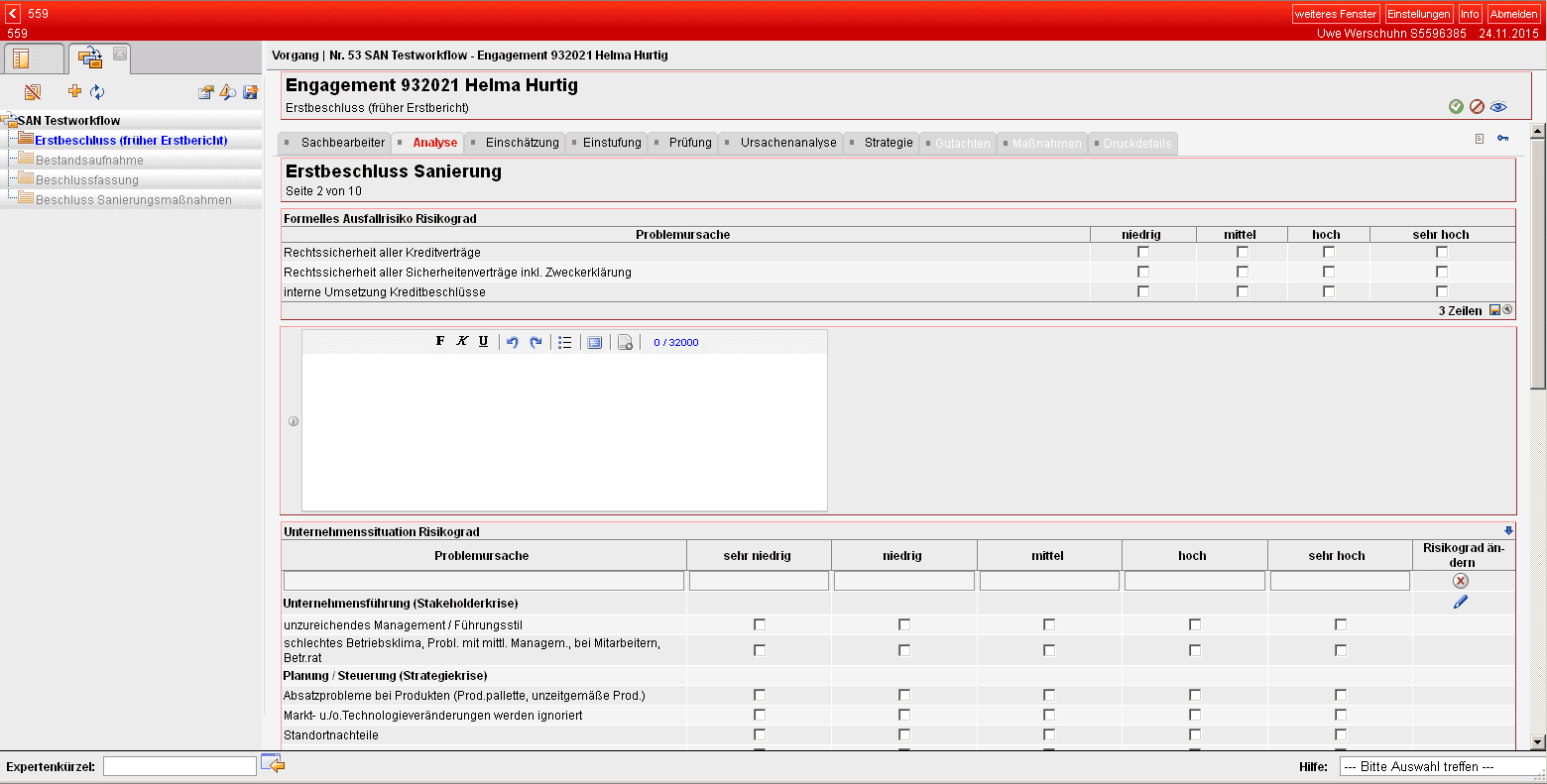Image resolution: width=1547 pixels, height=784 pixels.
Task: Click the document-with-plus icon in editor
Action: pyautogui.click(x=625, y=343)
